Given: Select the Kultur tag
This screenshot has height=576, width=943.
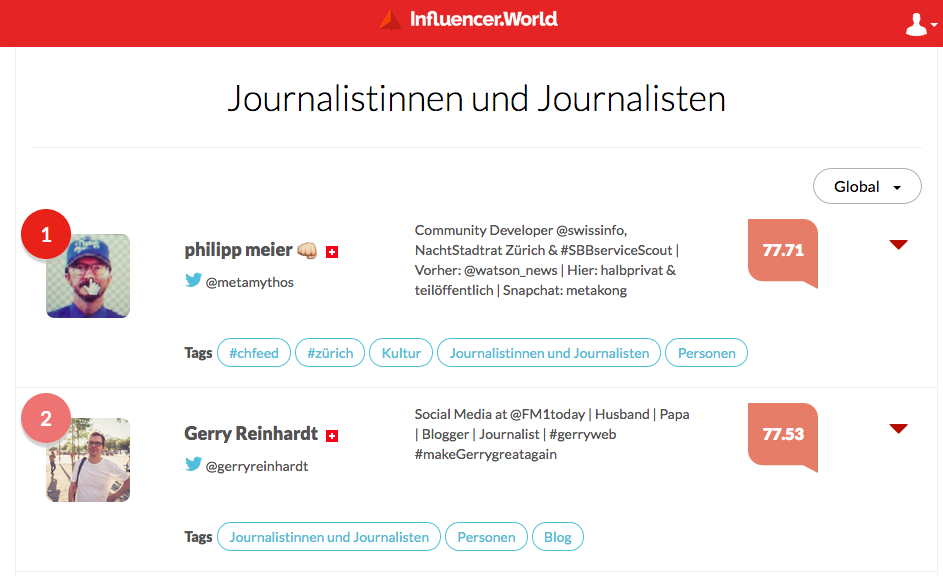Looking at the screenshot, I should coord(401,353).
